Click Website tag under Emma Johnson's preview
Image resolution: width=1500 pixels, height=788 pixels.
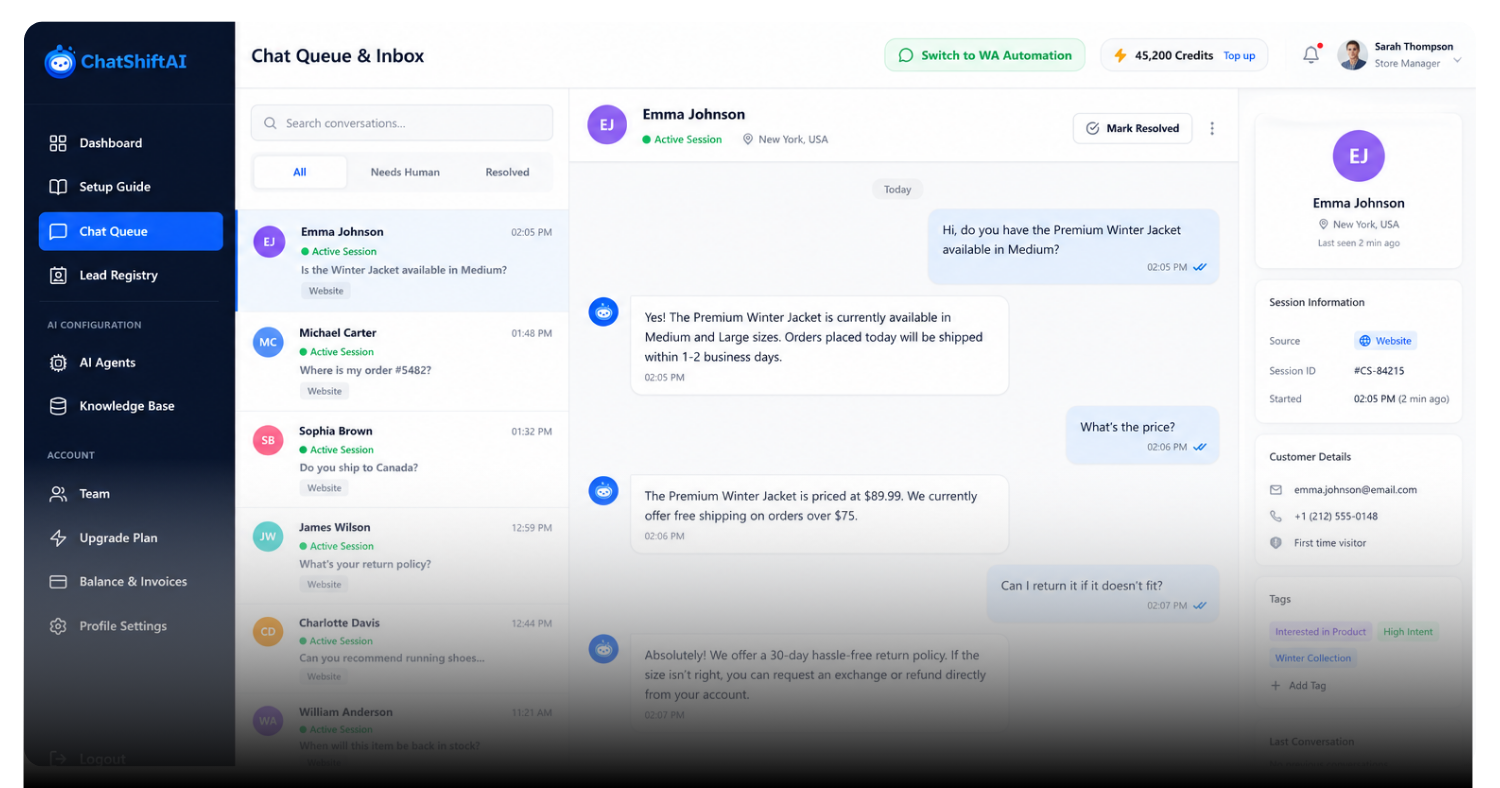click(326, 291)
